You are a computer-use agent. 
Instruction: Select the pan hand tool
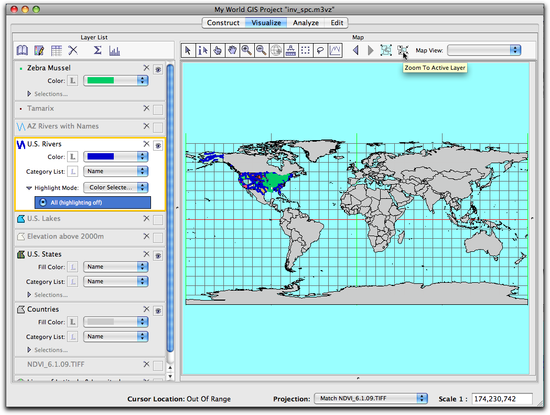click(x=232, y=51)
